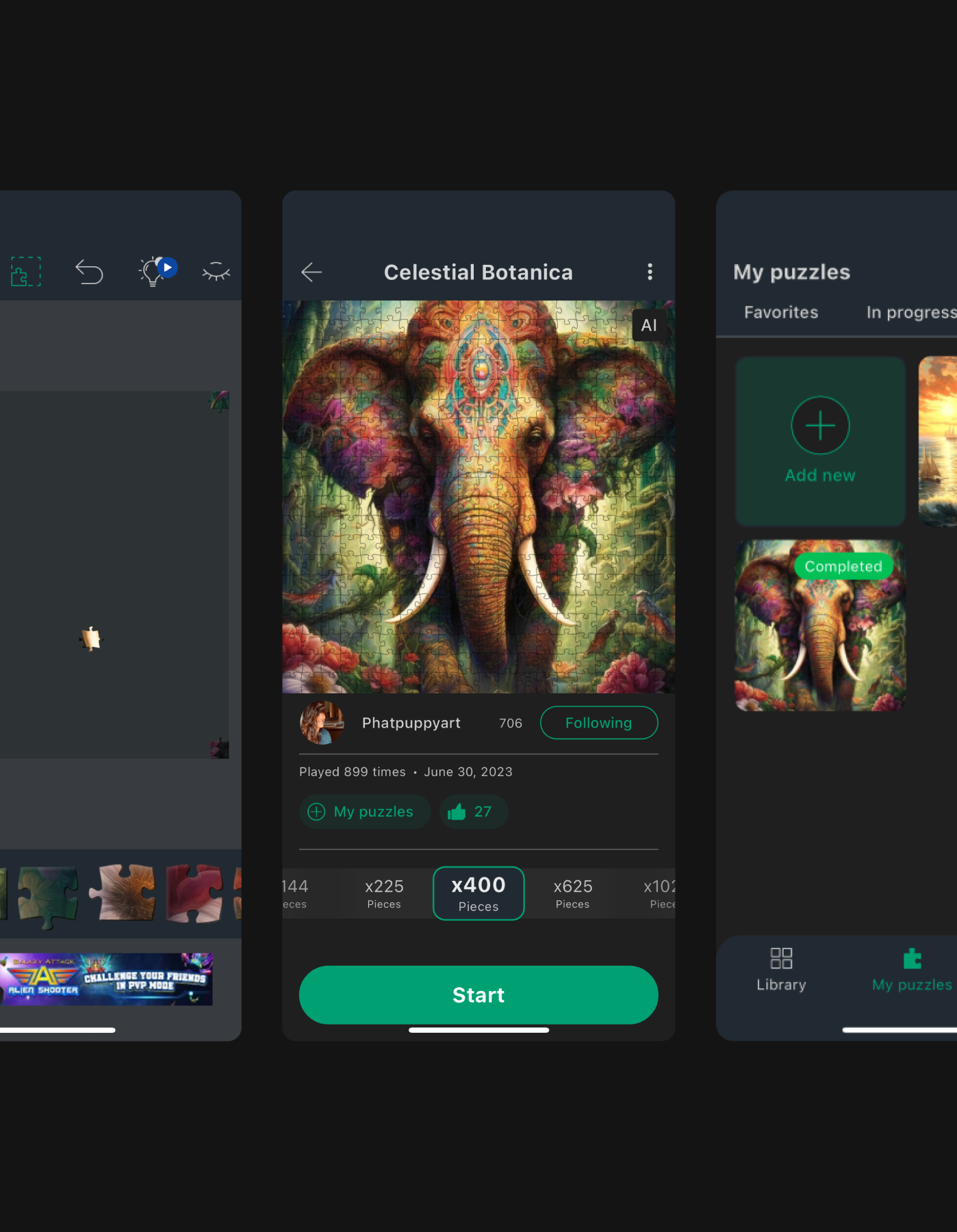
Task: Tap the Celestial Botanica title text
Action: (478, 272)
